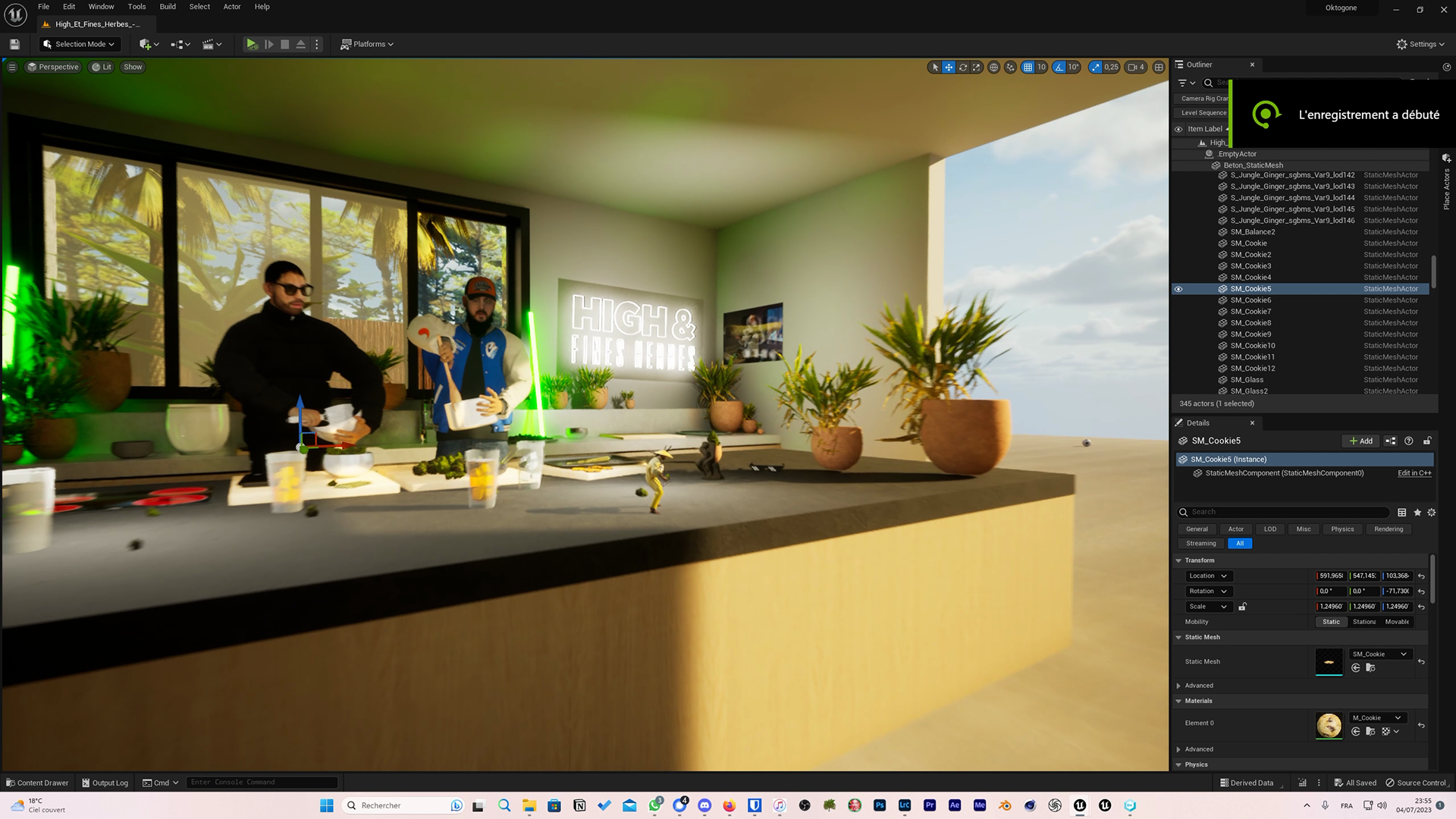Select the Rendering filter in Details

1389,529
